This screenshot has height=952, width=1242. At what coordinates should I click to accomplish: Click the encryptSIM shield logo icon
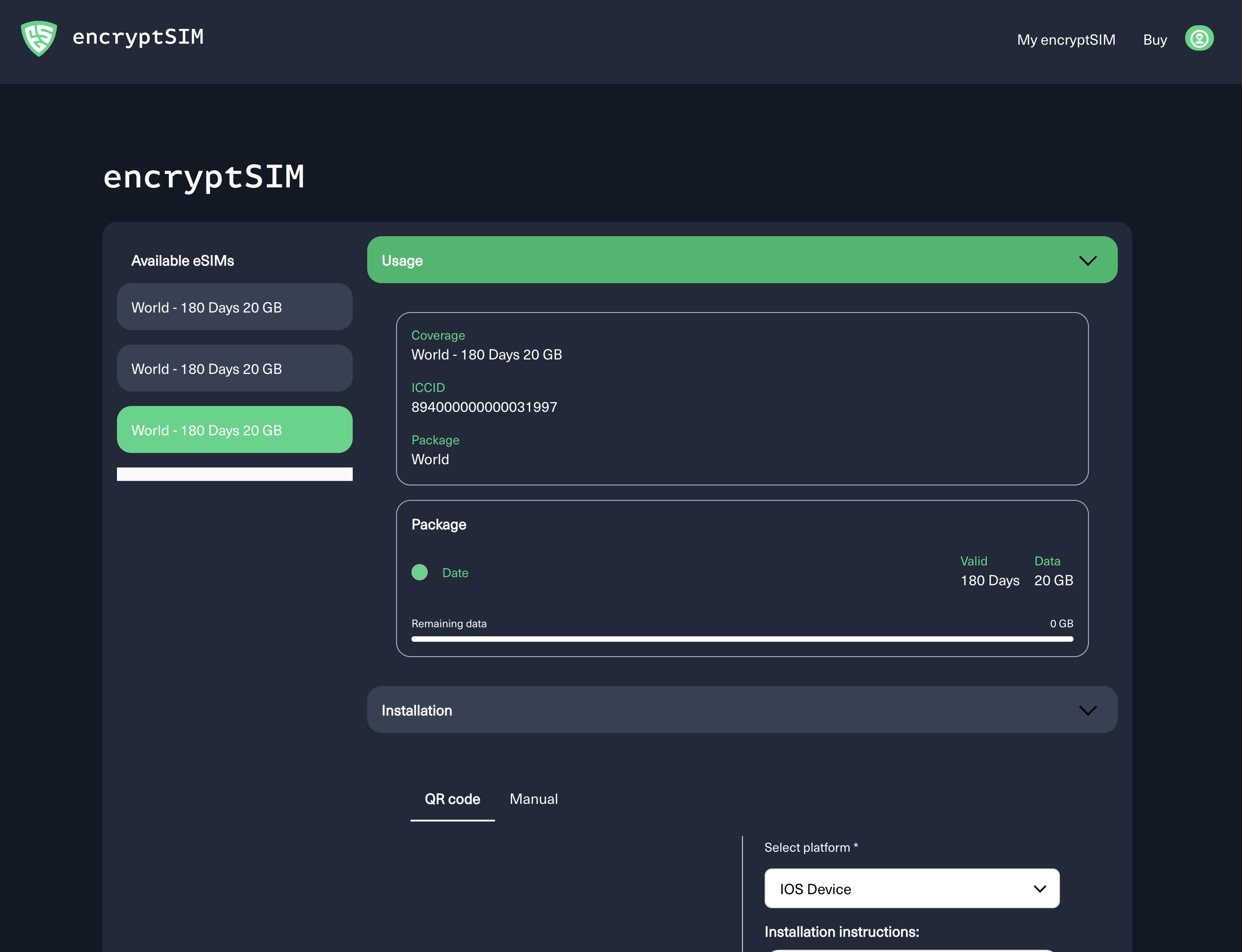(38, 38)
